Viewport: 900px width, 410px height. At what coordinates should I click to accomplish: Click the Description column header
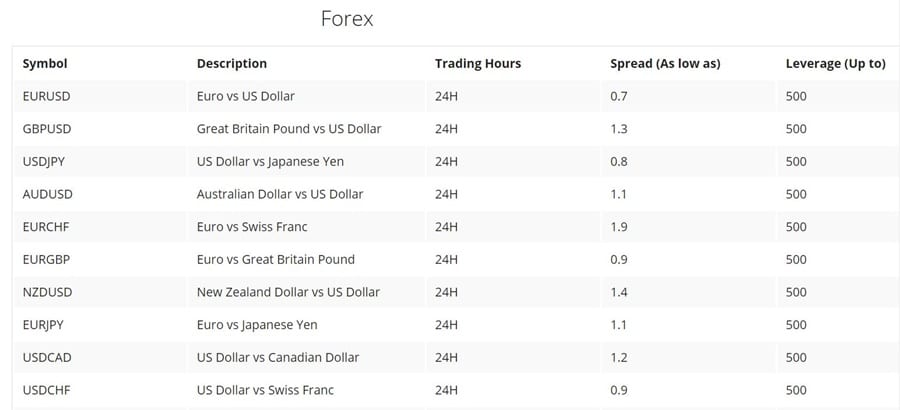coord(232,63)
